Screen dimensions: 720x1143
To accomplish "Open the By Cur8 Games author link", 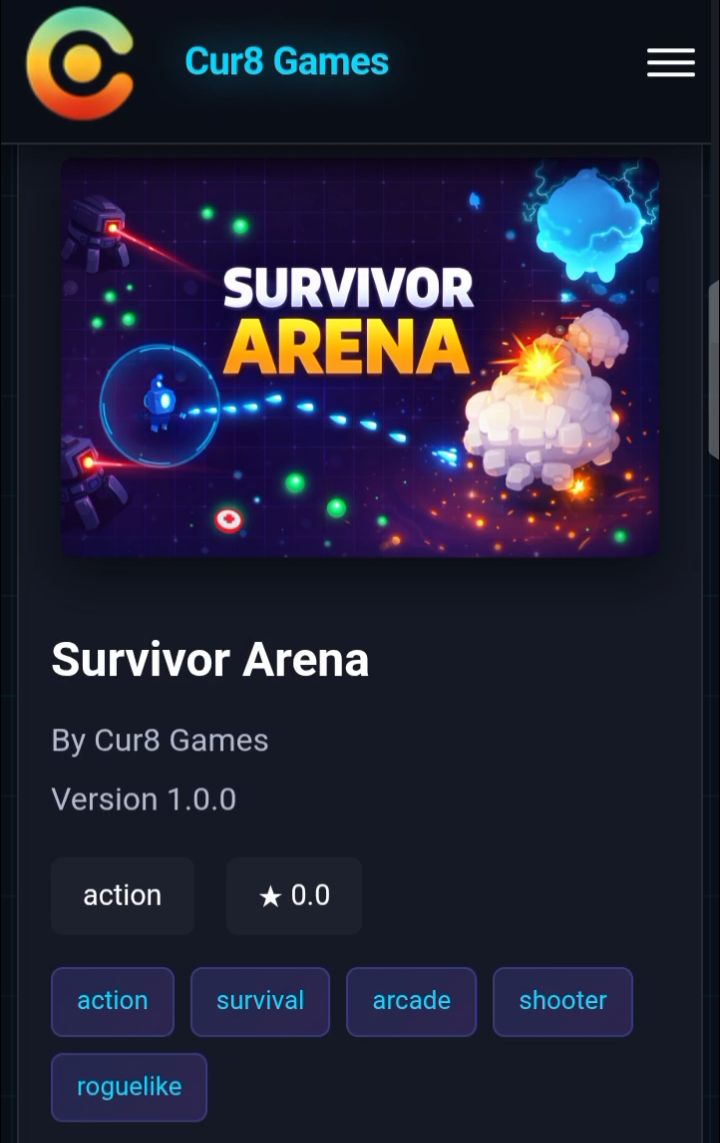I will [x=160, y=741].
